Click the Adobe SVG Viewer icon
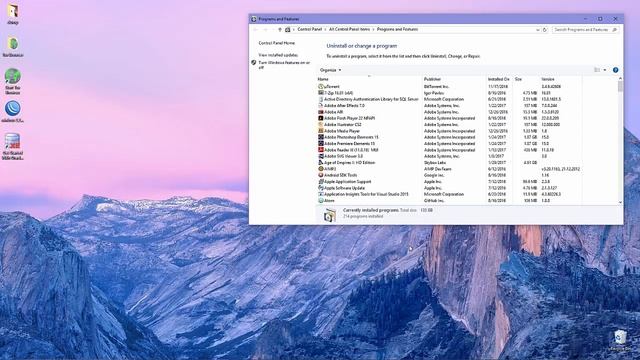This screenshot has height=360, width=640. coord(321,156)
